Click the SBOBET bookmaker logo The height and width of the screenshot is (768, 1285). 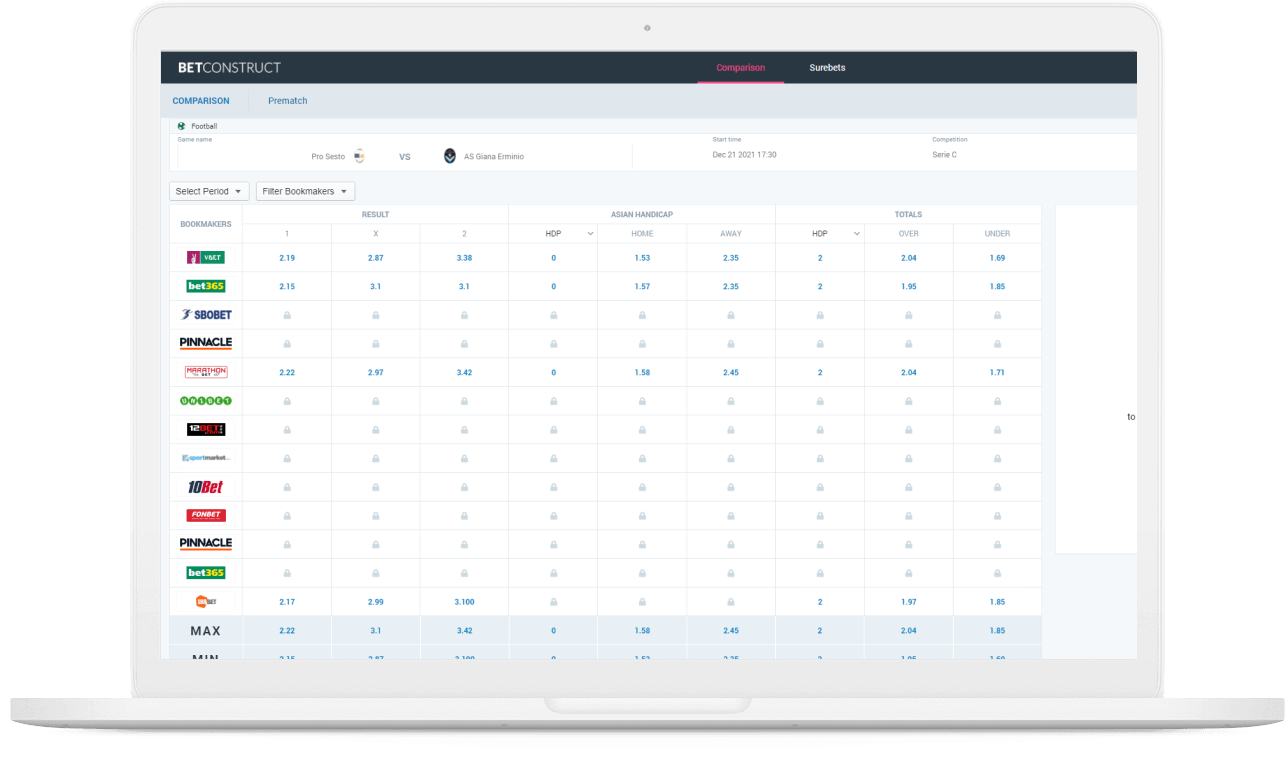click(x=206, y=315)
